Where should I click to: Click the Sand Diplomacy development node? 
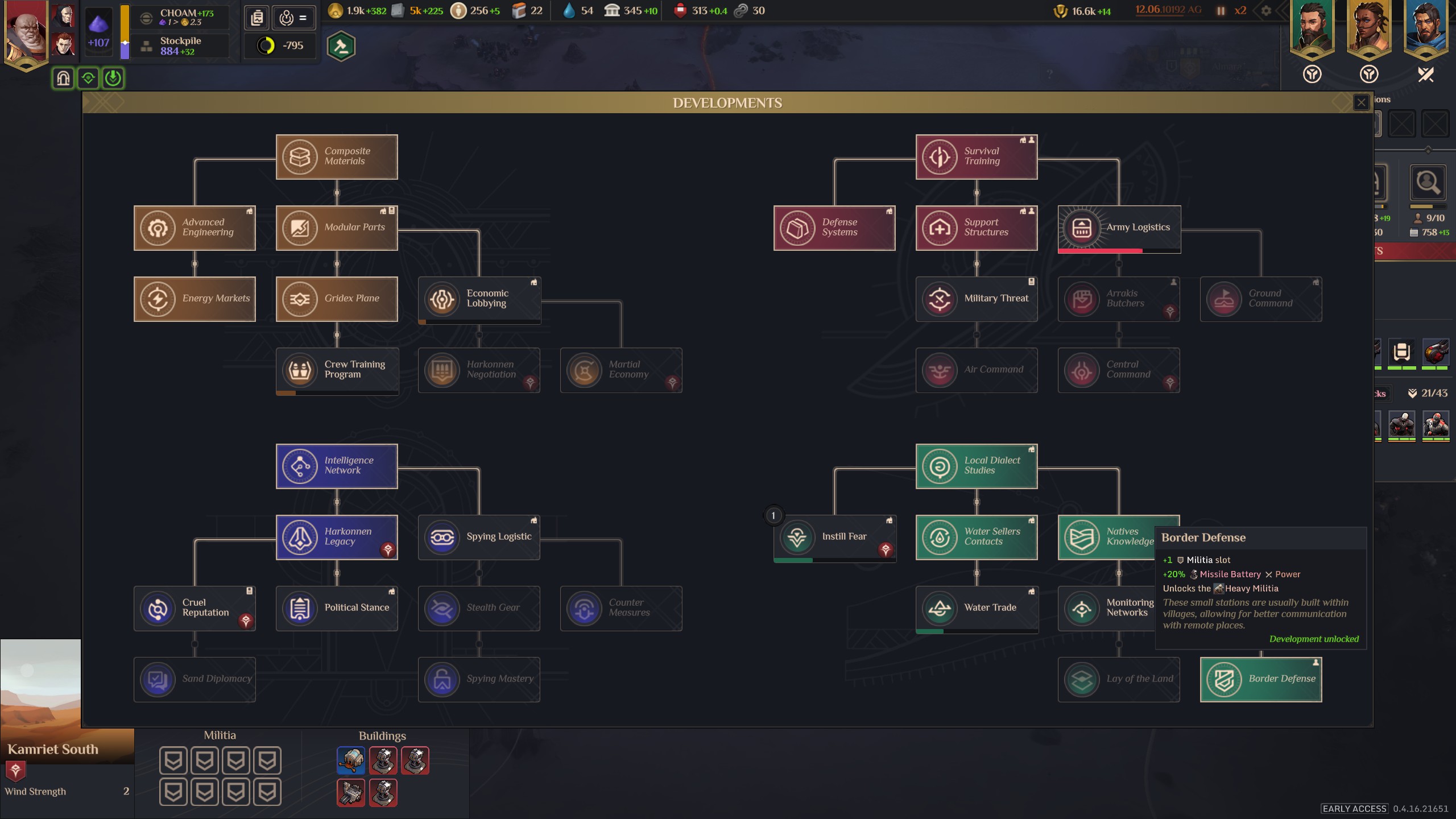click(x=195, y=679)
